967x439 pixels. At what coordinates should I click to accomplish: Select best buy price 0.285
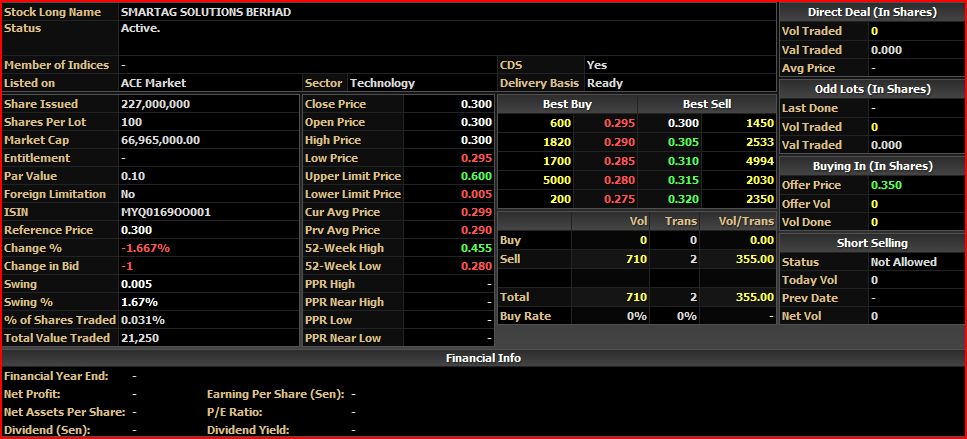pos(619,161)
